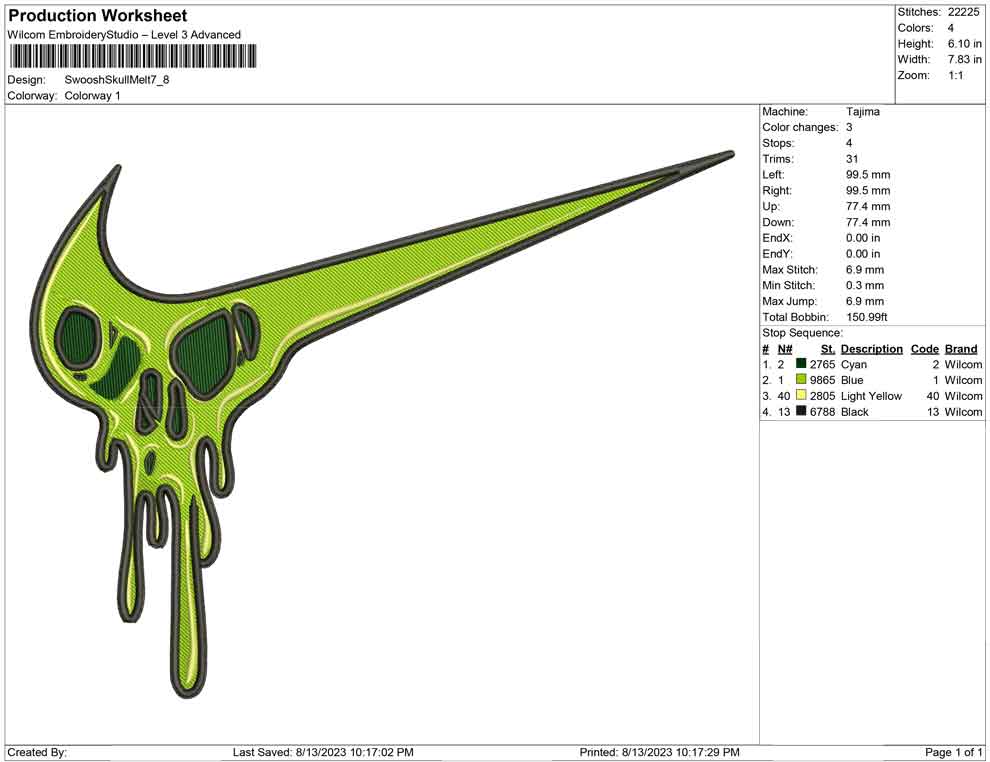
Task: Click the 'Brand' column header
Action: point(961,348)
